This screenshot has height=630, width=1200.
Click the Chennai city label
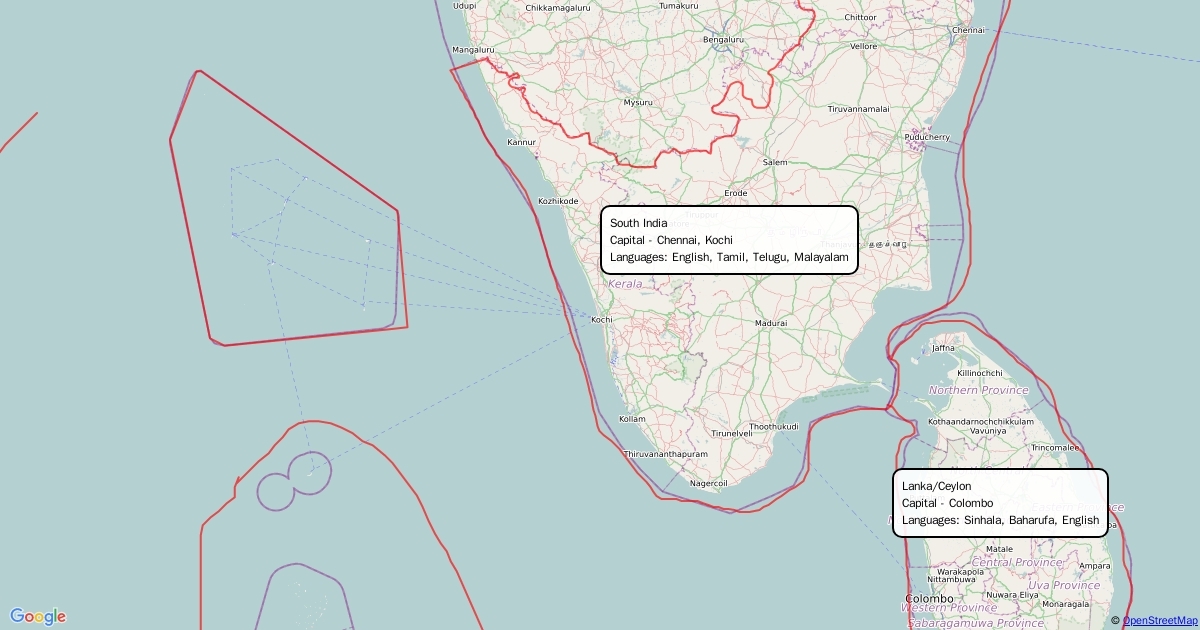click(x=968, y=30)
